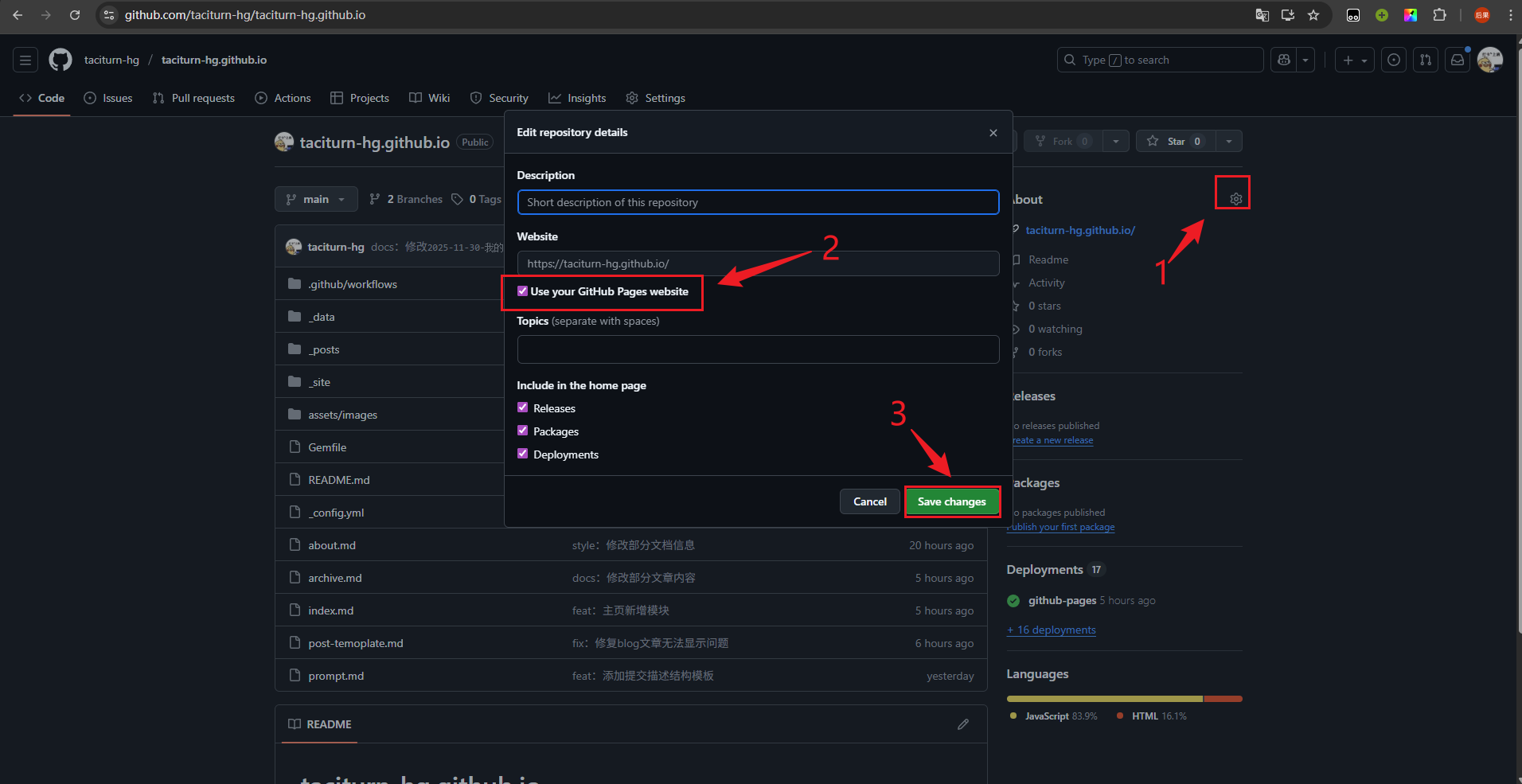
Task: Disable the Deployments checkbox
Action: [523, 454]
